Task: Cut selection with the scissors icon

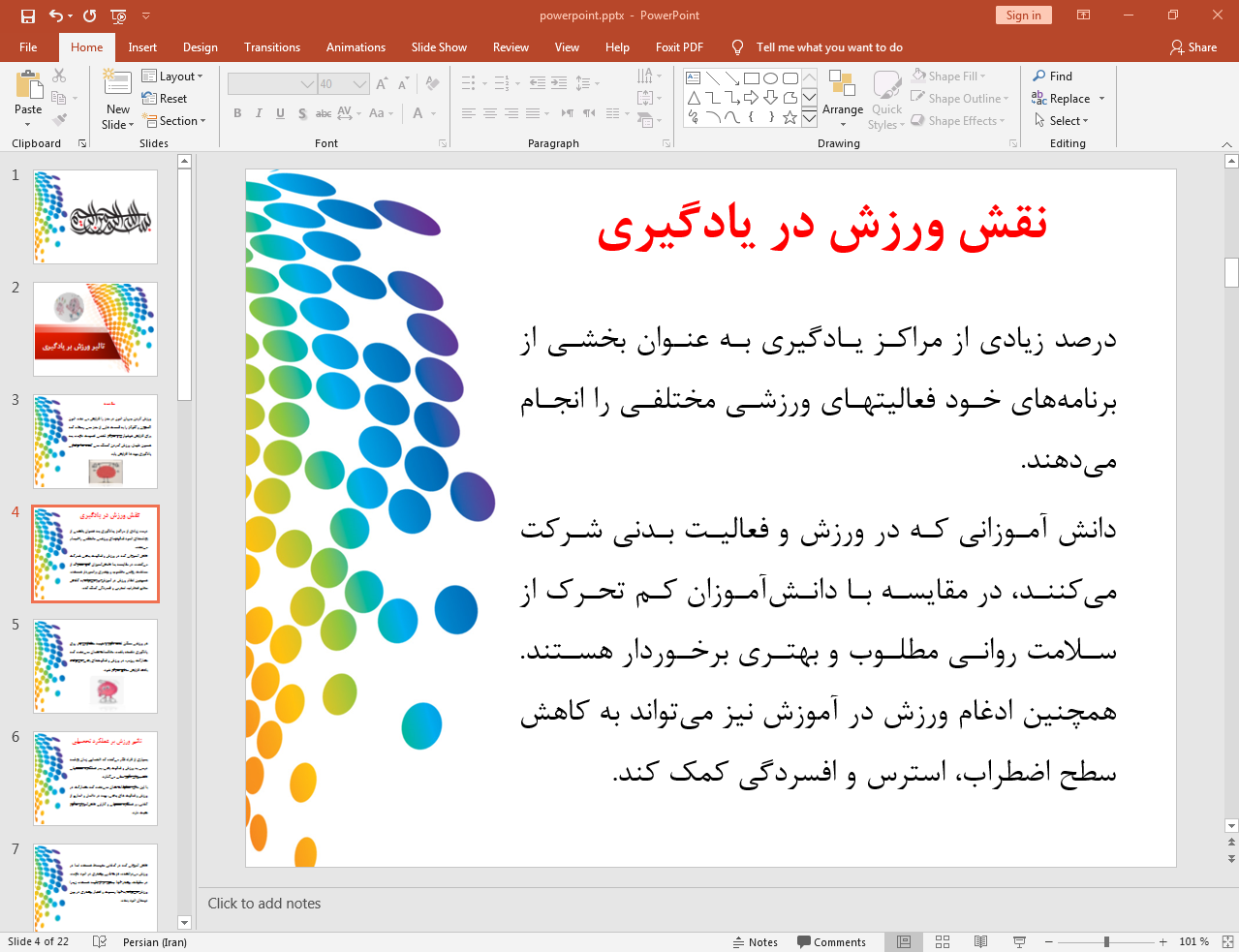Action: pos(59,76)
